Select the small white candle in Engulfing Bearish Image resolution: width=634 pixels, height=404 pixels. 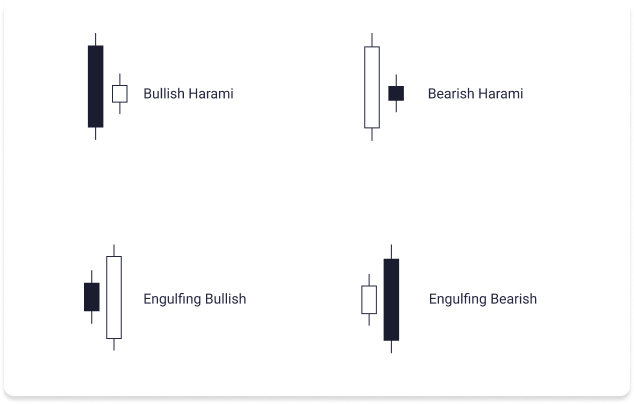click(x=369, y=299)
